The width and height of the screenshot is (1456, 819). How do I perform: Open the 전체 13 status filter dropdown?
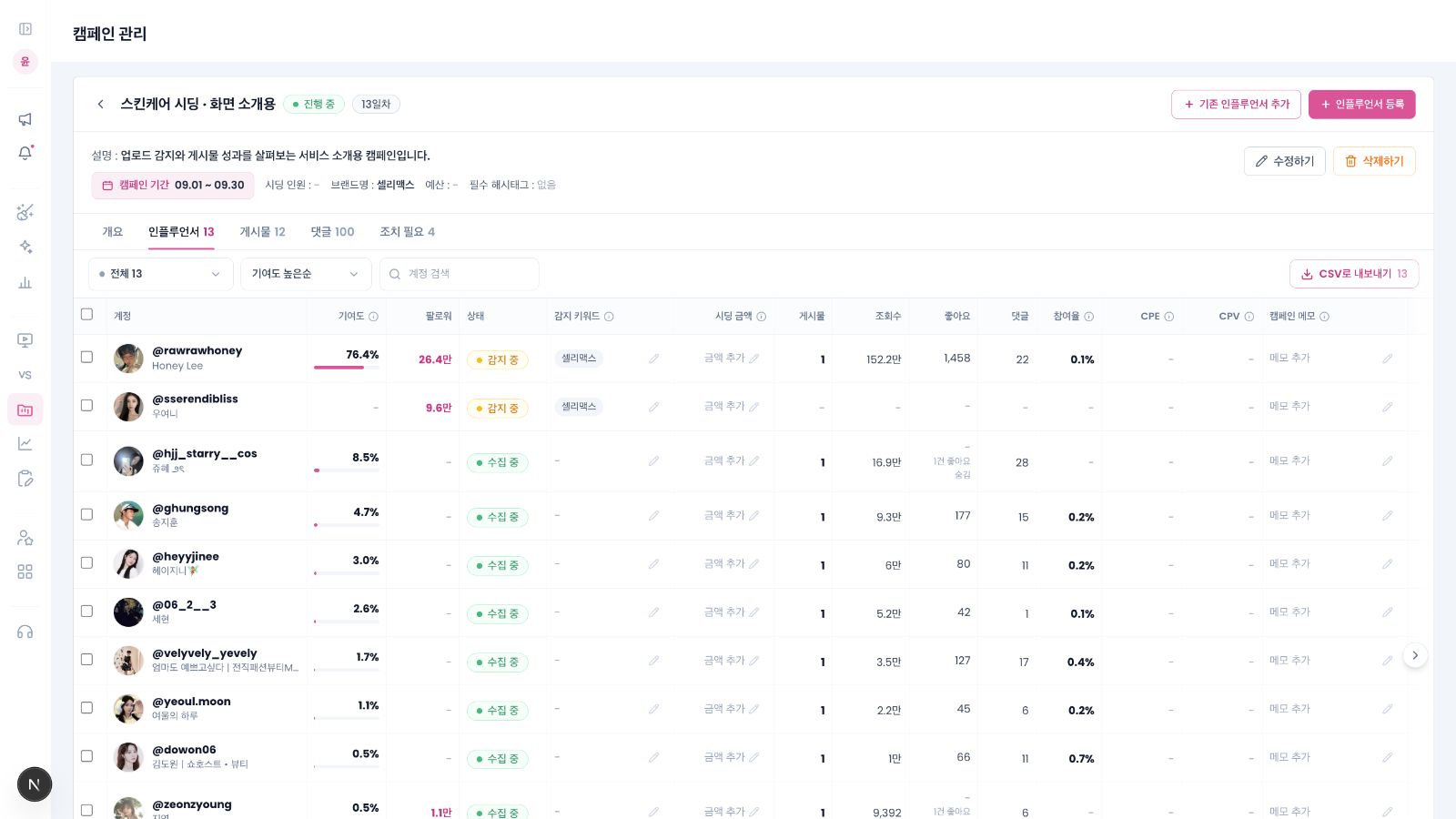point(160,274)
